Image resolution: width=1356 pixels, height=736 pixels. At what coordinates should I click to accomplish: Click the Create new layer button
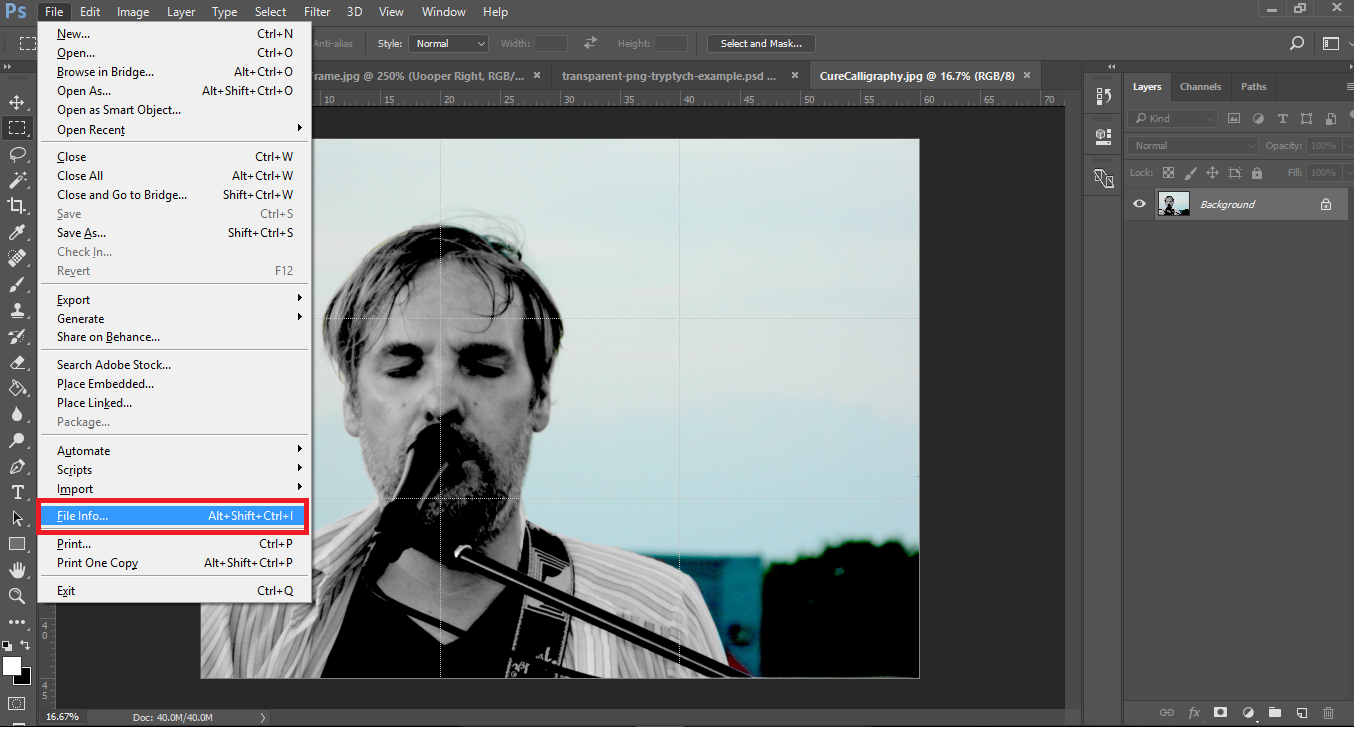tap(1301, 712)
